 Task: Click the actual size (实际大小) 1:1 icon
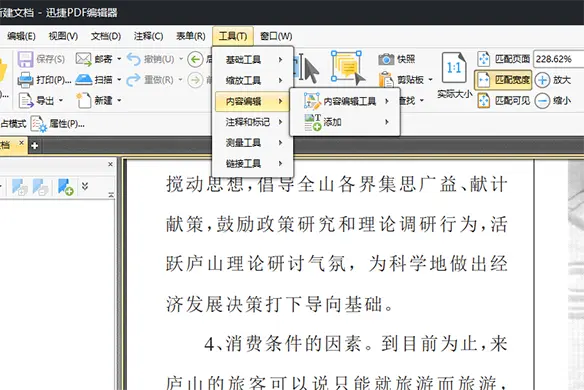tap(454, 68)
